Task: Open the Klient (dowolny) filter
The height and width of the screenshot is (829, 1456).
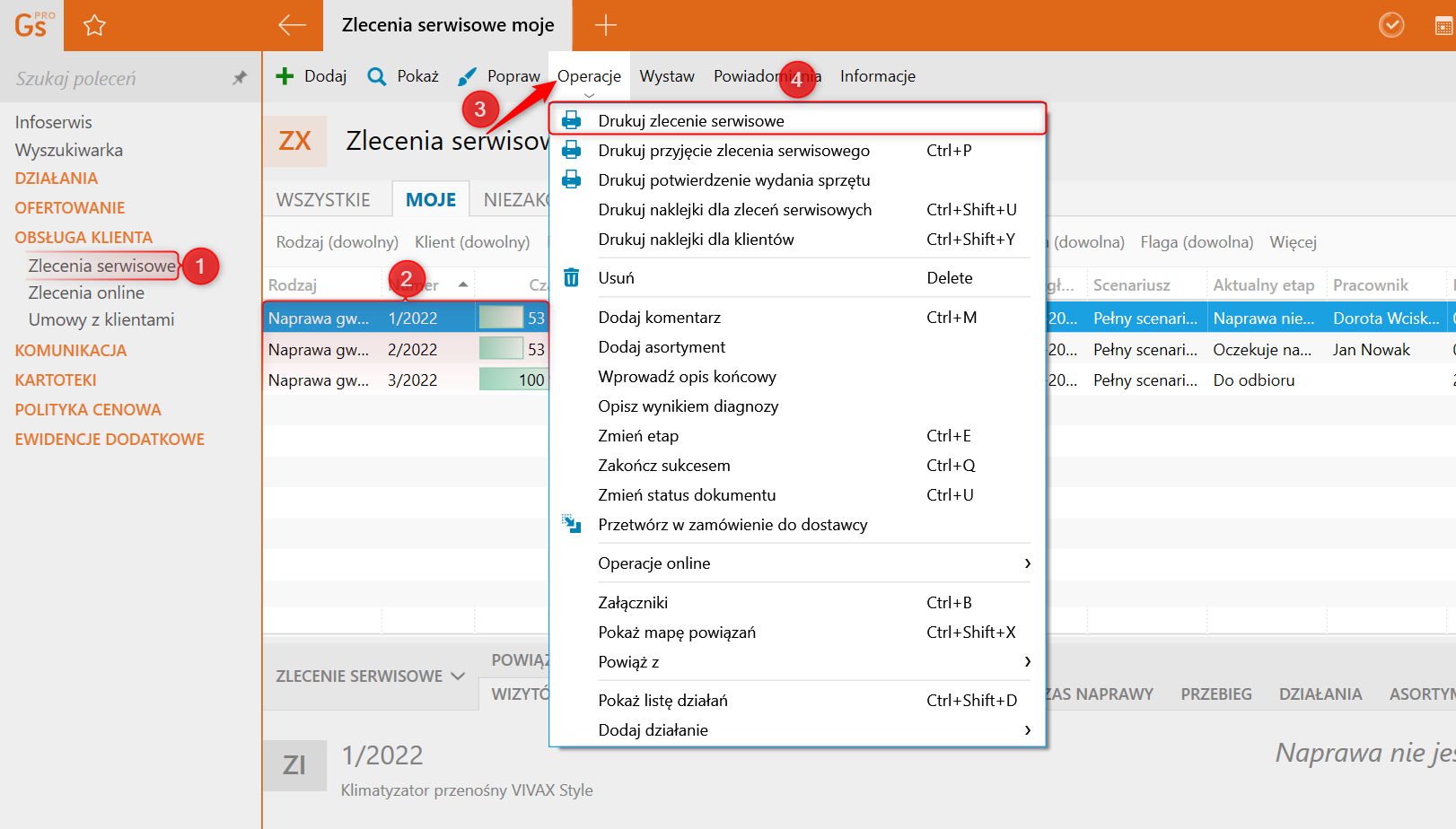Action: 472,242
